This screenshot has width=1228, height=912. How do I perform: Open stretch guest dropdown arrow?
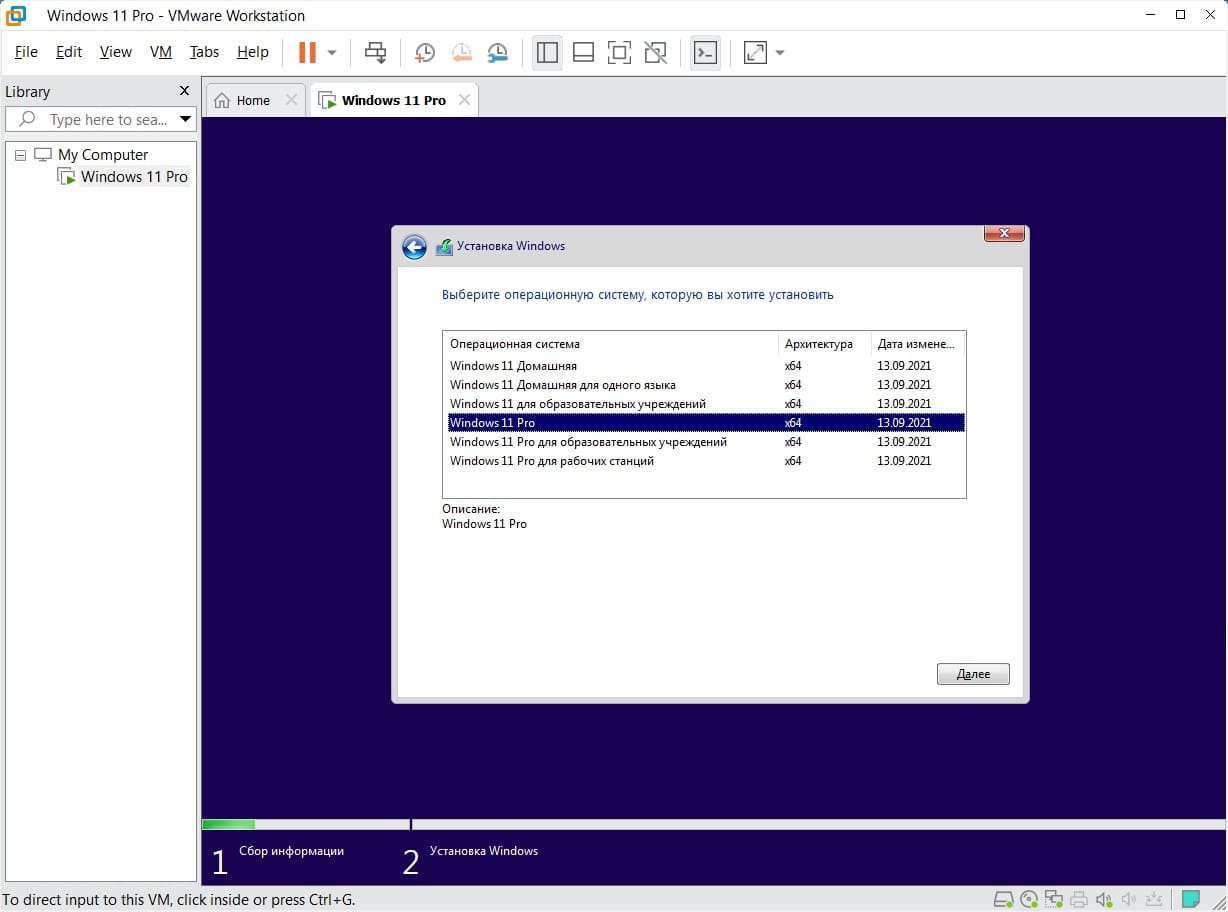(780, 52)
